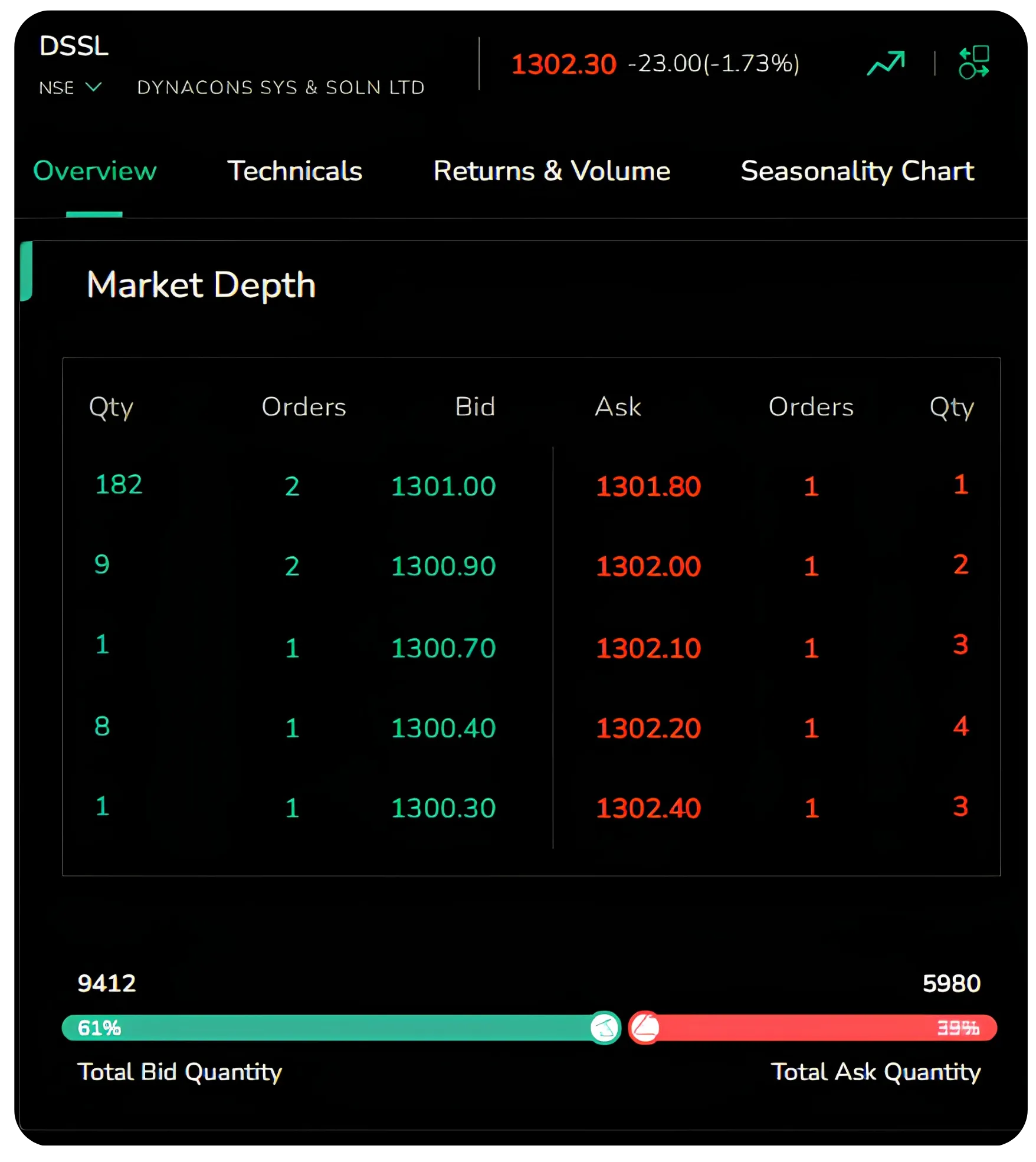Click the green bull icon on bid bar
This screenshot has width=1036, height=1162.
605,1028
